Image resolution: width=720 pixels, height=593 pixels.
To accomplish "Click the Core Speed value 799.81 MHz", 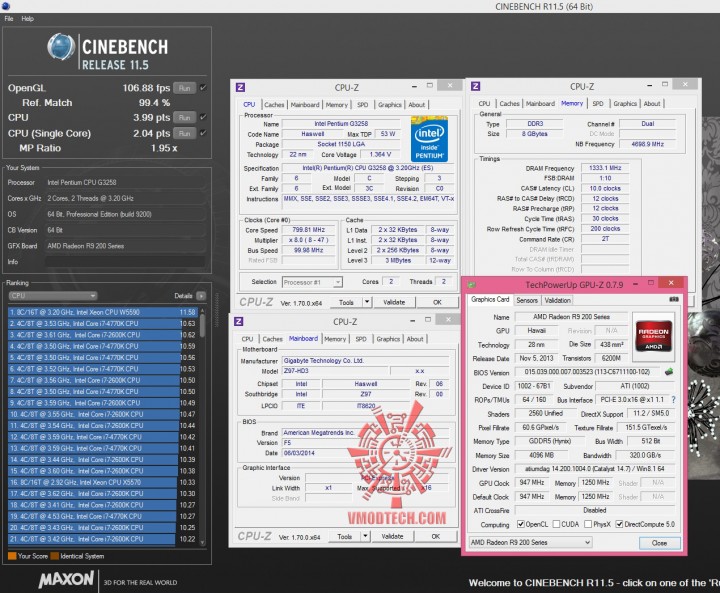I will (x=309, y=230).
